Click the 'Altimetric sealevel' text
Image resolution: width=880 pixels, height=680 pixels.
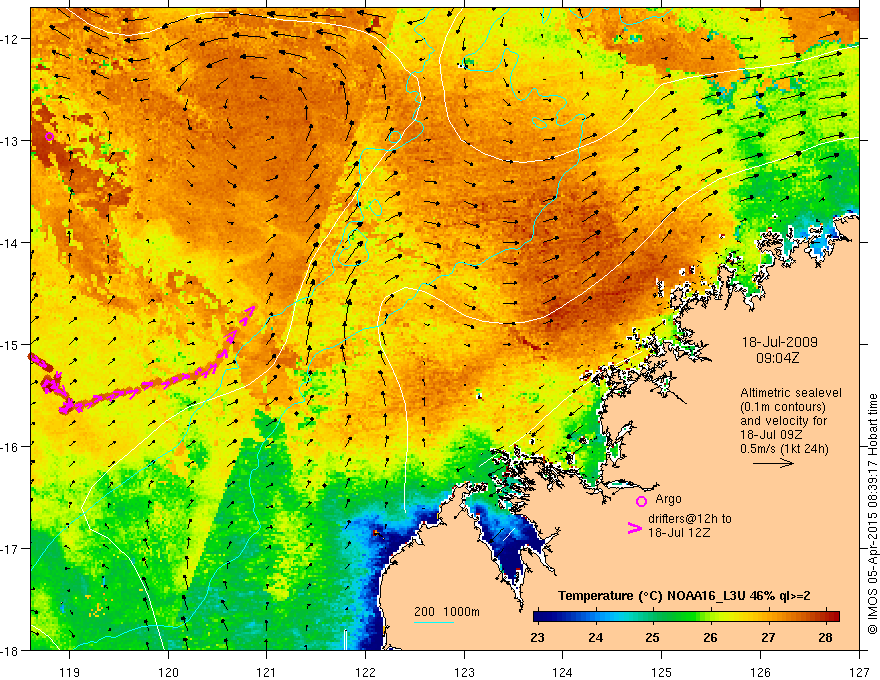[x=791, y=393]
